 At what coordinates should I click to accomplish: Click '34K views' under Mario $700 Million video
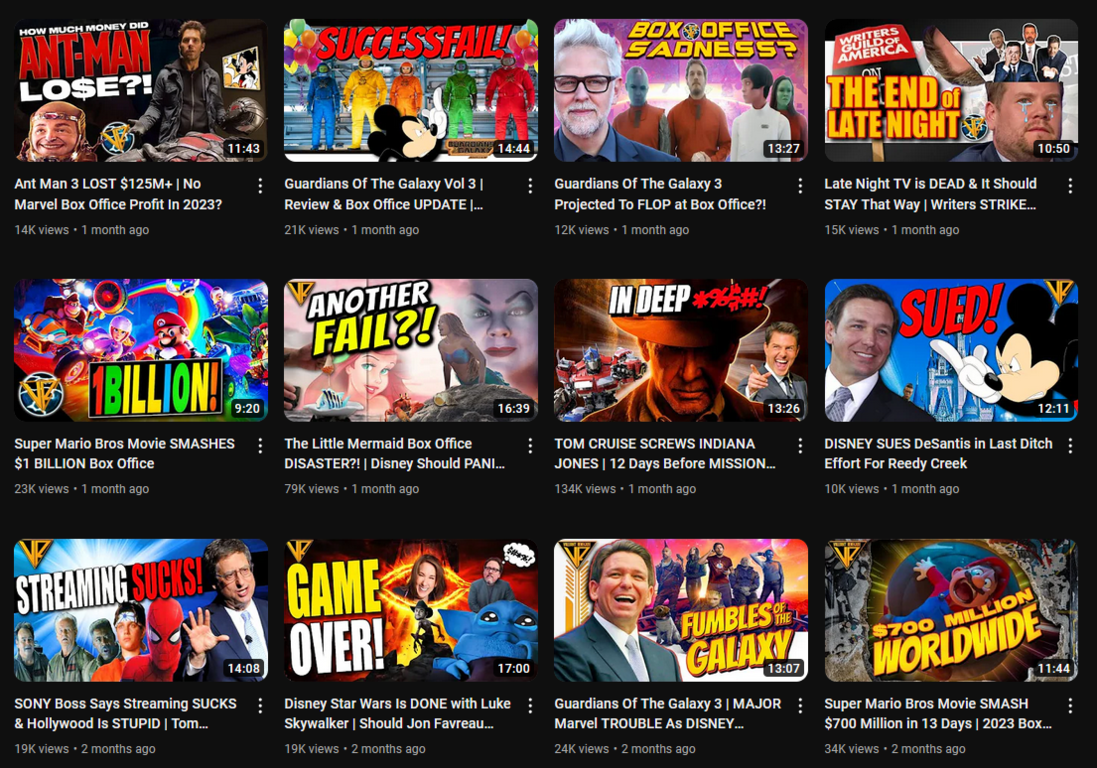(851, 748)
